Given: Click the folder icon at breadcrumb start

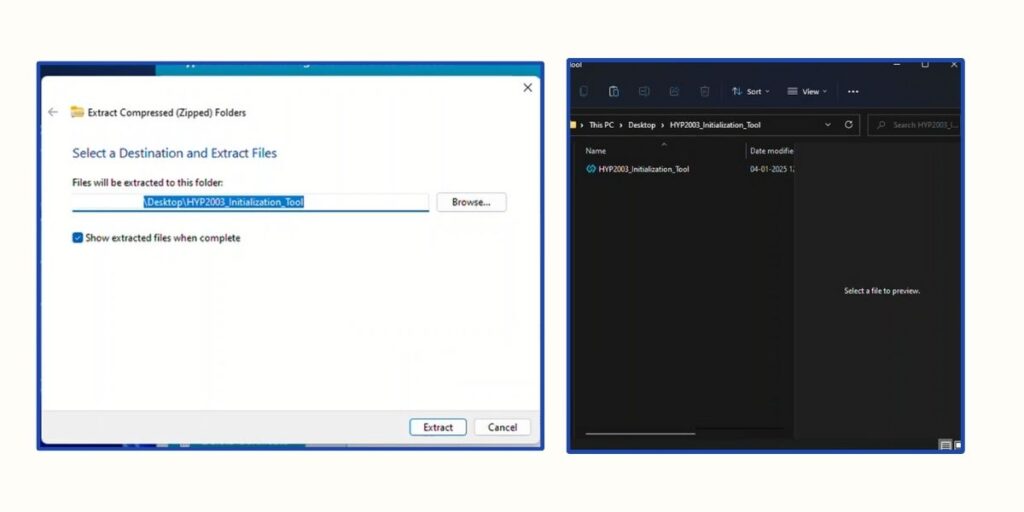Looking at the screenshot, I should tap(573, 125).
